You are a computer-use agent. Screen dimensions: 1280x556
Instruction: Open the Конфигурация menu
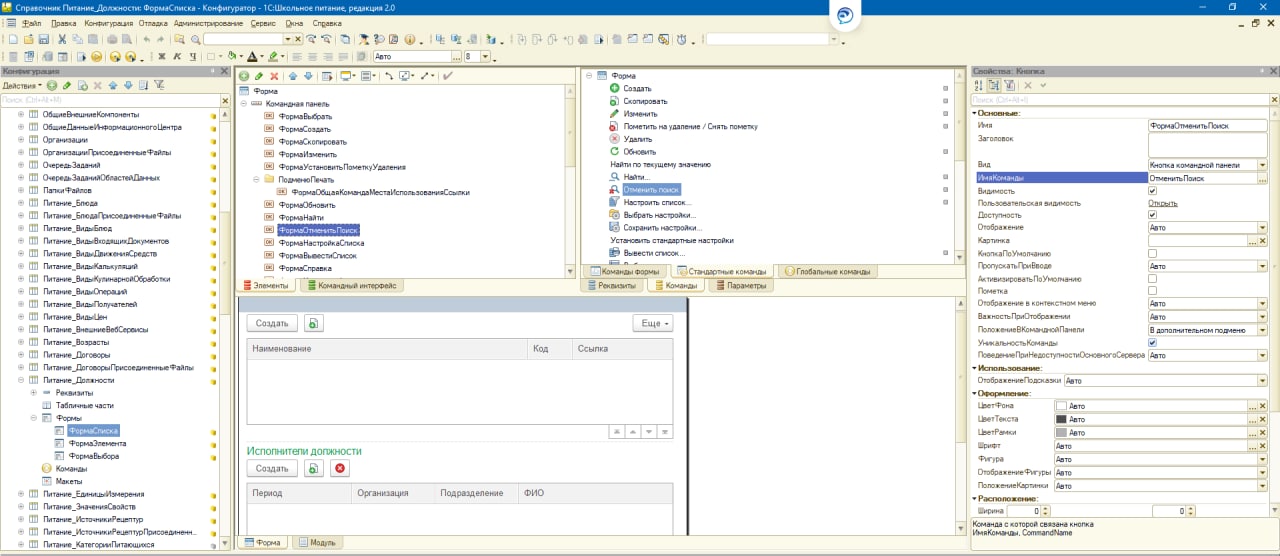[108, 22]
